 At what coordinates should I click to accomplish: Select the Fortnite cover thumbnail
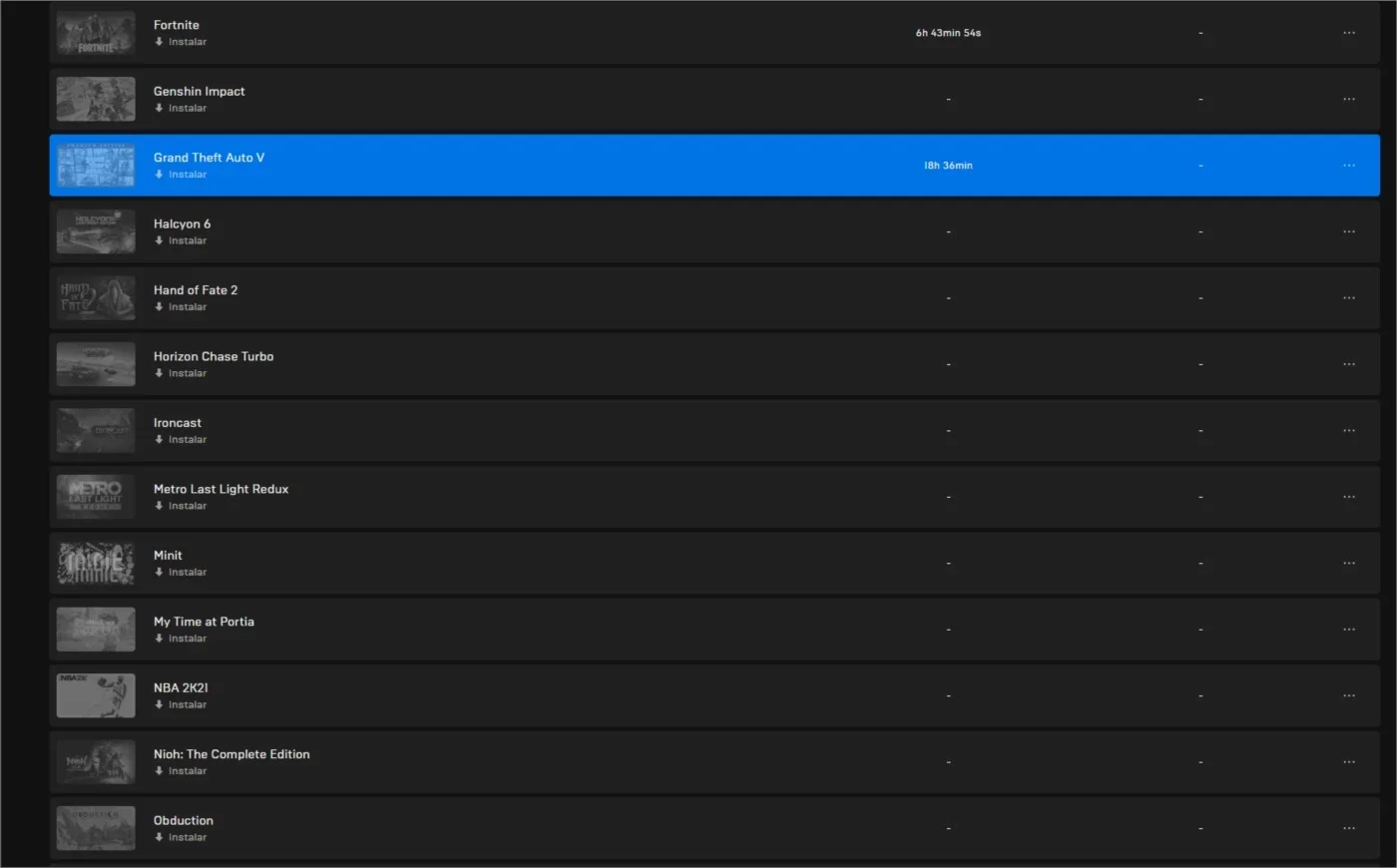pyautogui.click(x=96, y=33)
